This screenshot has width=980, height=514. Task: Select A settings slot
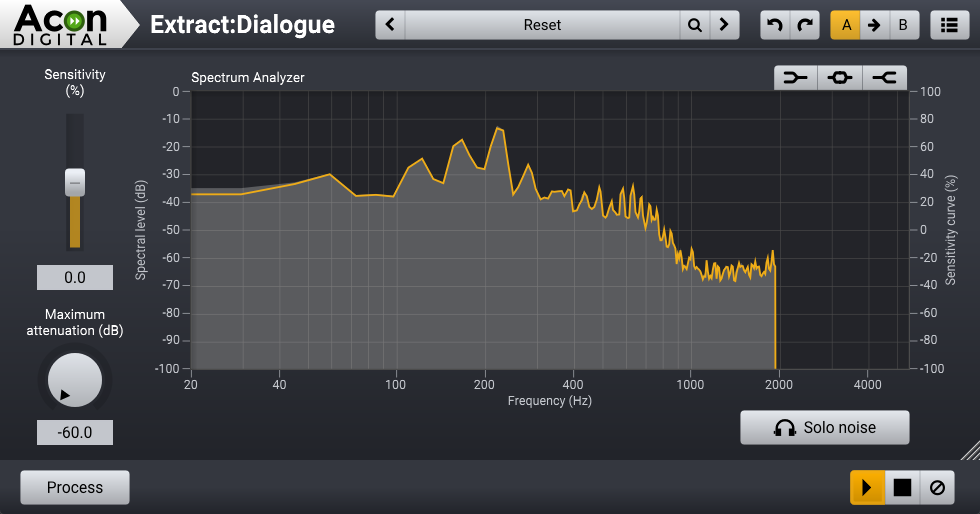(846, 25)
